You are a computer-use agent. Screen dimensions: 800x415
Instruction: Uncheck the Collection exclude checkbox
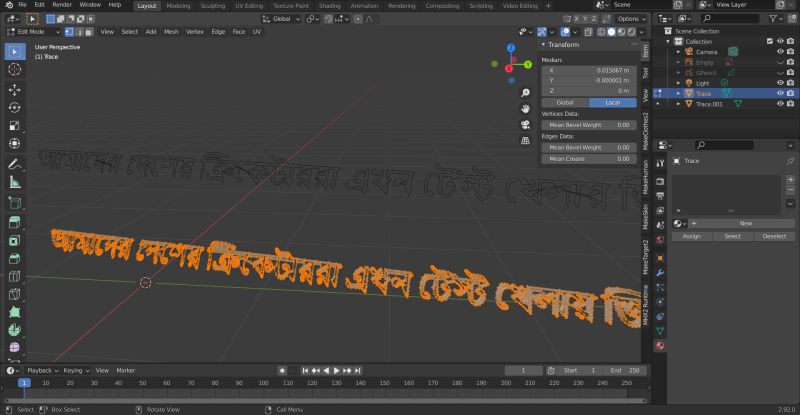[x=770, y=41]
